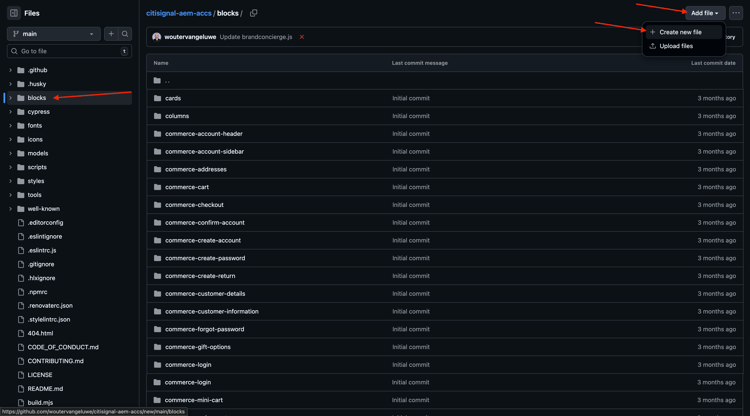Click commerce-create-return folder name
This screenshot has width=750, height=416.
coord(200,276)
